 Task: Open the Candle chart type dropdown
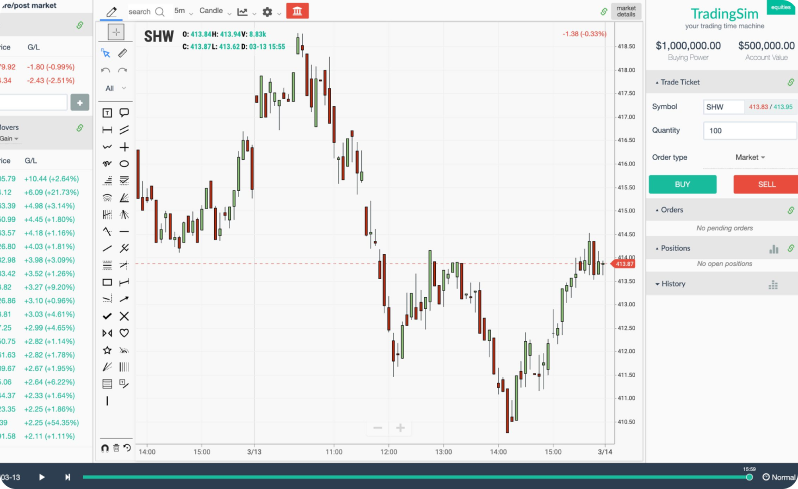click(215, 11)
